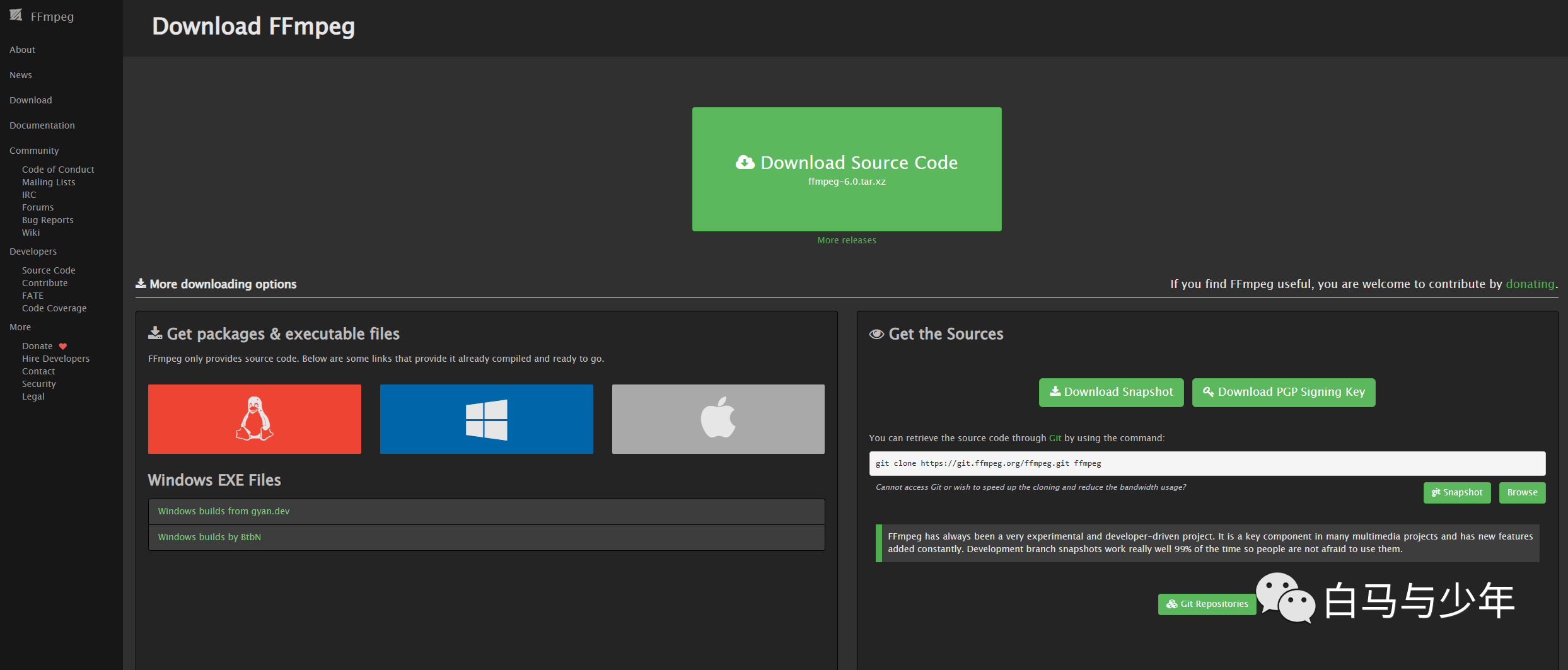
Task: Click the download icon beside Get packages heading
Action: 155,333
